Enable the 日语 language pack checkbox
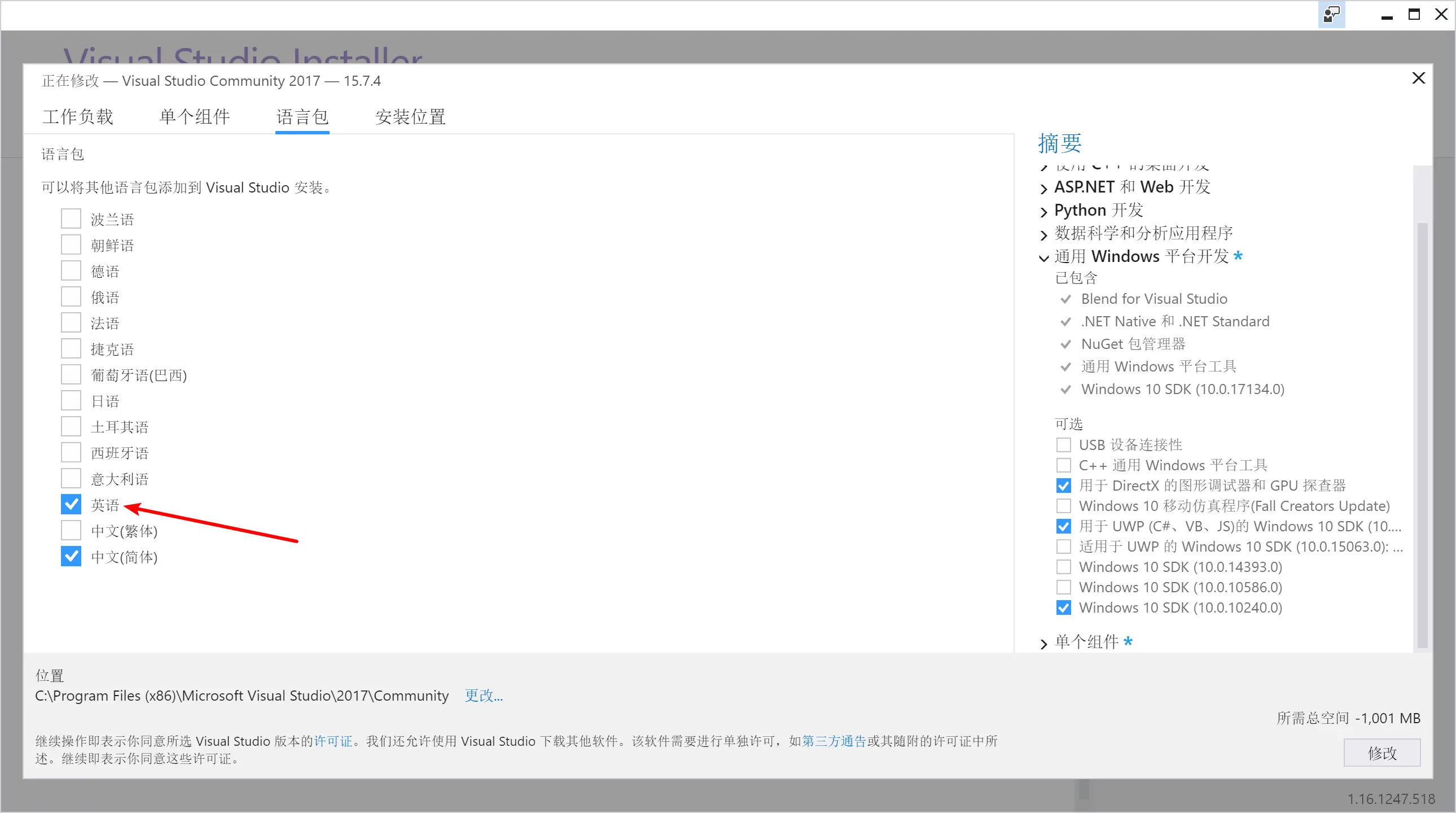Viewport: 1456px width, 813px height. pyautogui.click(x=71, y=401)
